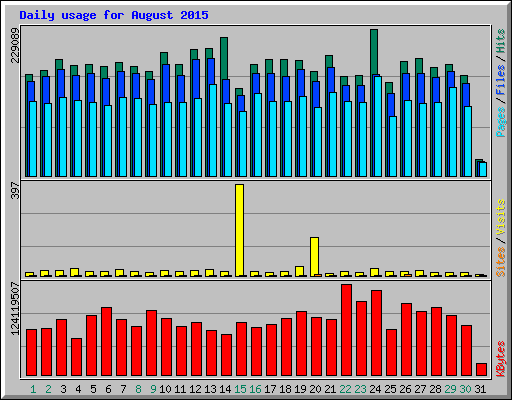Click day 2 on the date axis

(x=48, y=389)
